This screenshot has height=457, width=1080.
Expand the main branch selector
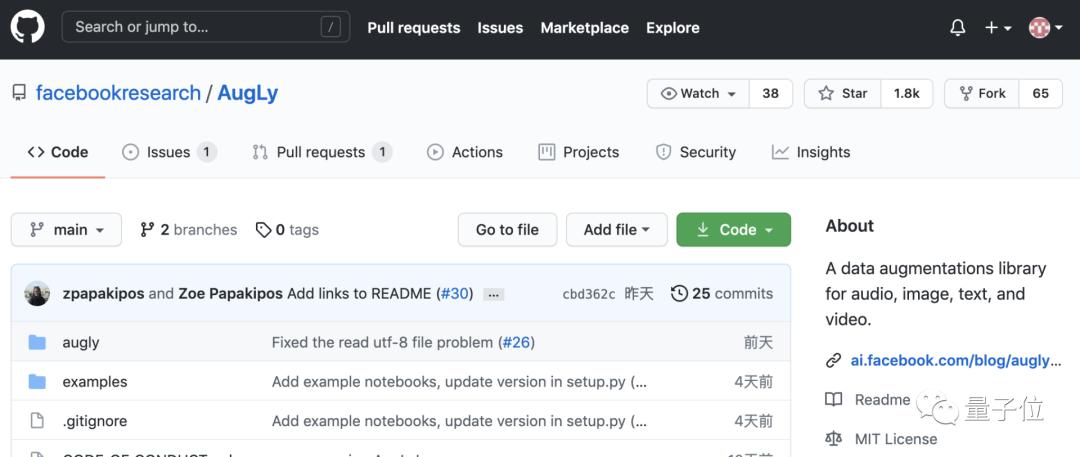(x=66, y=230)
